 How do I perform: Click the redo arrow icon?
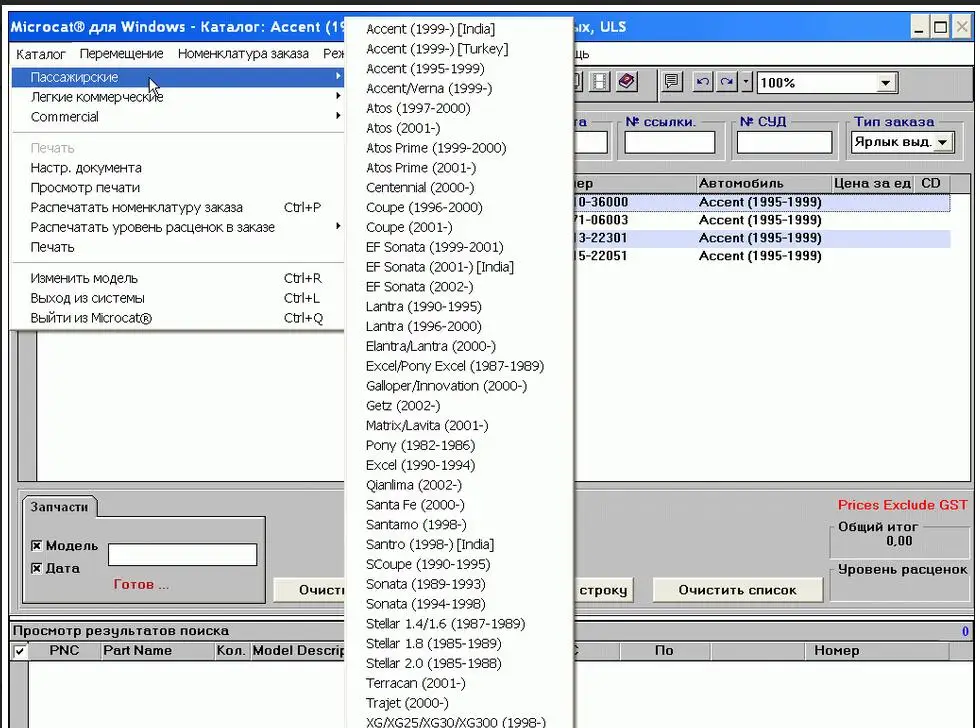point(726,82)
